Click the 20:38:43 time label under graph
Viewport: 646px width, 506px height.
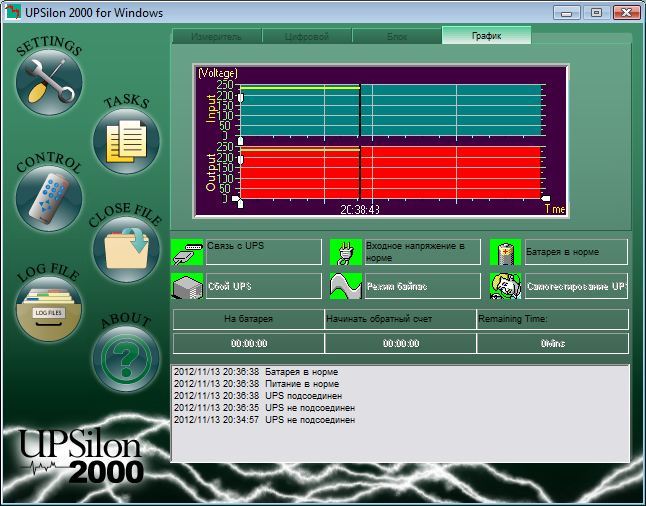coord(360,210)
